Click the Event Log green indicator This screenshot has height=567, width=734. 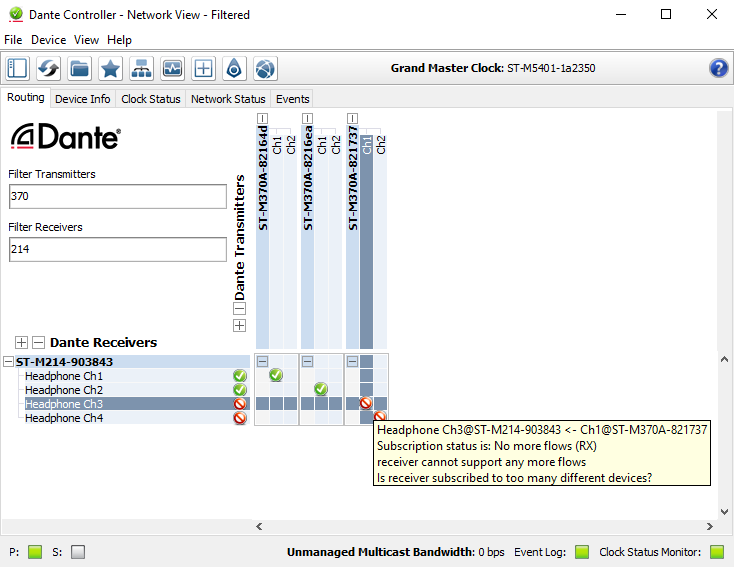(x=582, y=552)
